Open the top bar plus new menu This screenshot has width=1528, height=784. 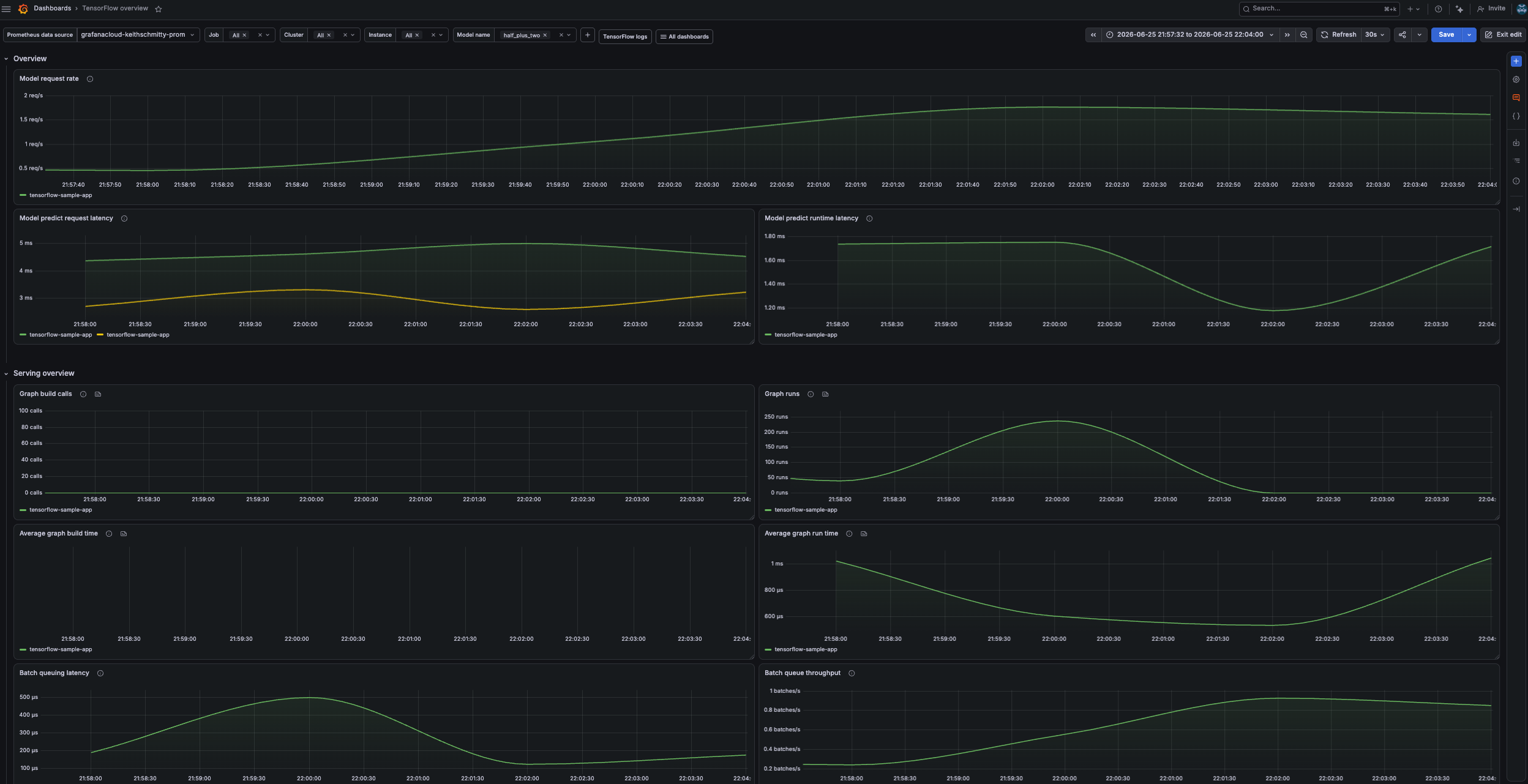[1413, 9]
